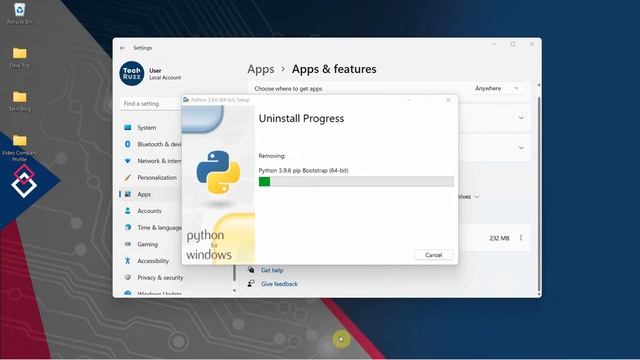Open the Video Company Profile folder

click(x=19, y=148)
